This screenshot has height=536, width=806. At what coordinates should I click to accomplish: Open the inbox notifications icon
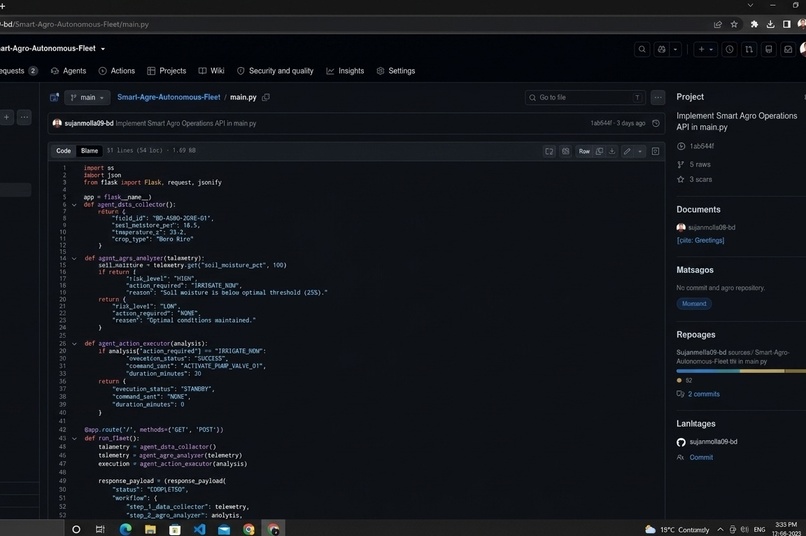point(788,49)
